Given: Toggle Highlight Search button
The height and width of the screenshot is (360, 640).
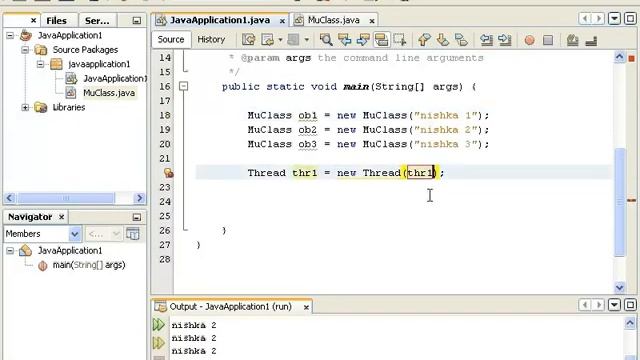Looking at the screenshot, I should tap(381, 40).
